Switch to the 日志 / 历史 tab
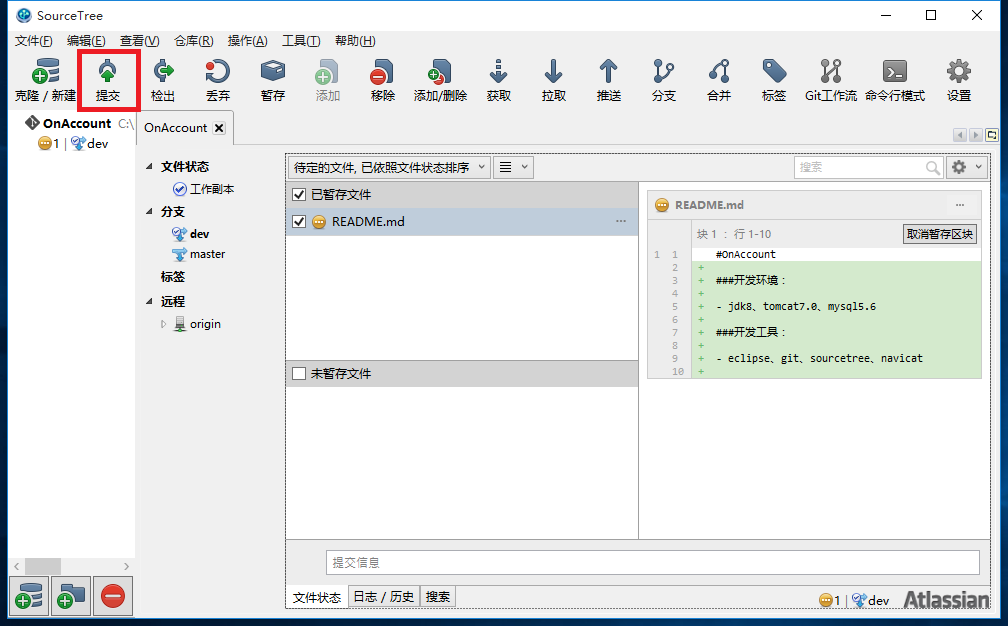 point(384,596)
